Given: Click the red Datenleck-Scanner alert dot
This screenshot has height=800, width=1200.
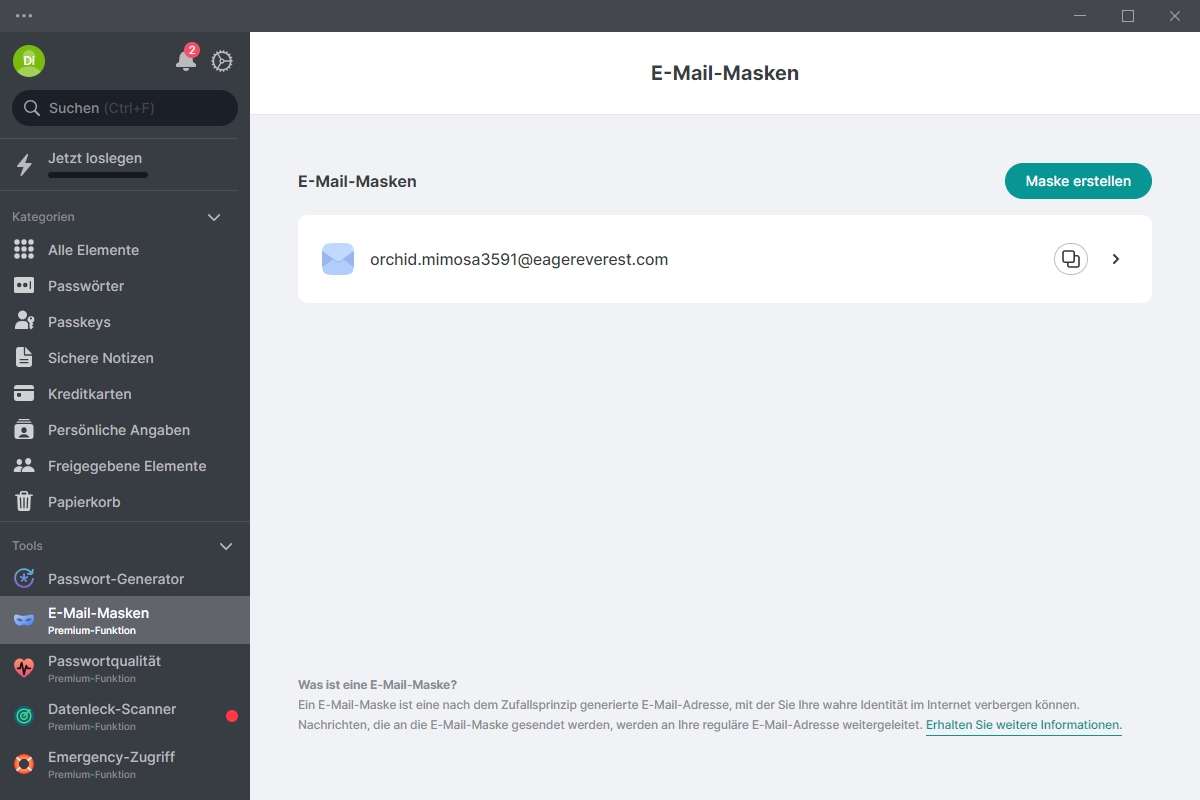Looking at the screenshot, I should tap(232, 716).
